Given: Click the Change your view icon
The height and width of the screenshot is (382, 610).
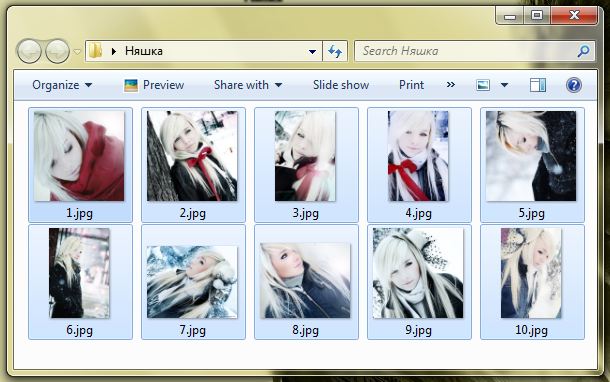Looking at the screenshot, I should point(483,85).
